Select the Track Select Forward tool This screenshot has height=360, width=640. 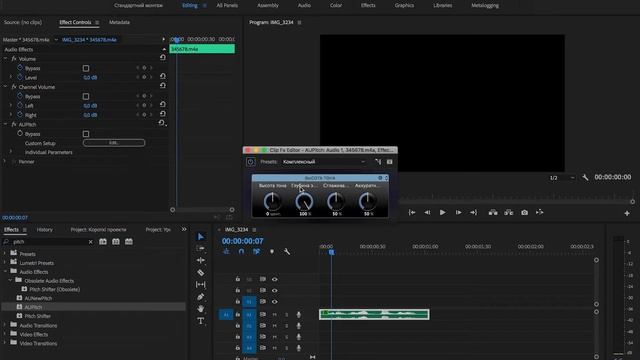coord(200,248)
